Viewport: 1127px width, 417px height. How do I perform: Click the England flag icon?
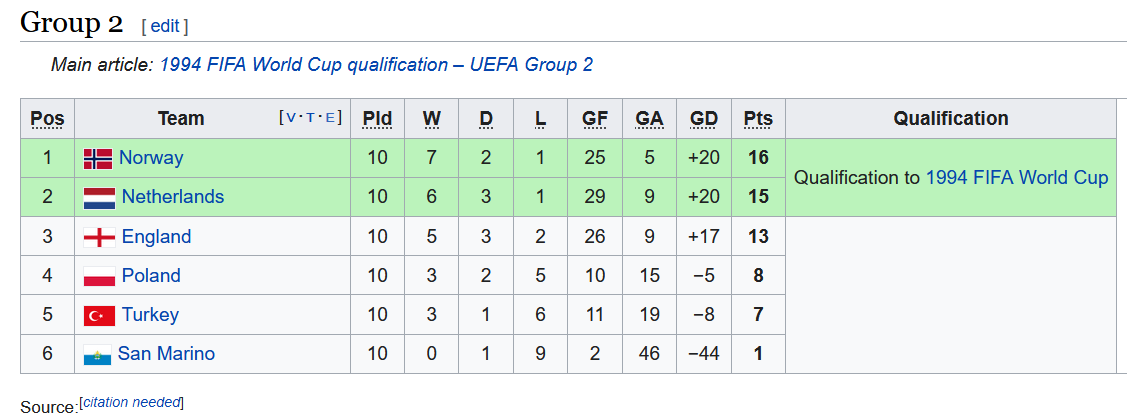[x=99, y=237]
